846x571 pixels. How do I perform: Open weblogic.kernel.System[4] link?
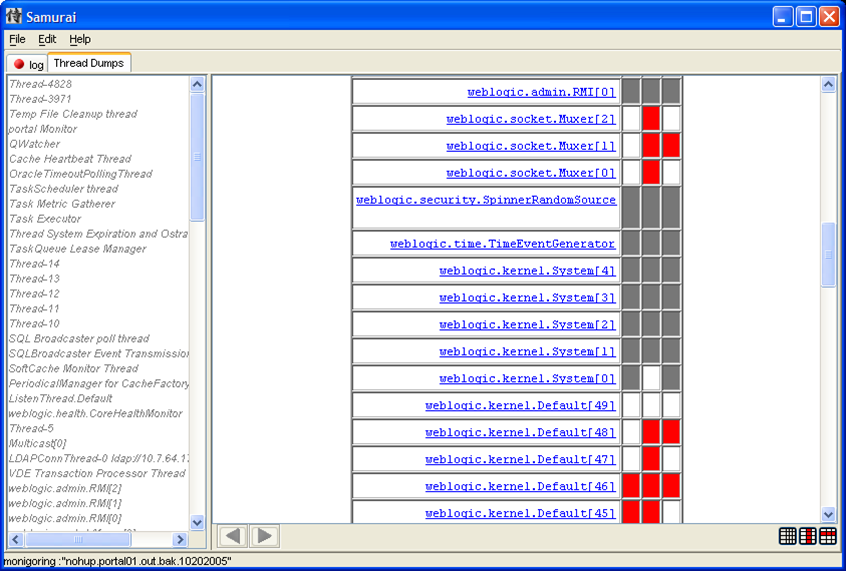pyautogui.click(x=527, y=271)
